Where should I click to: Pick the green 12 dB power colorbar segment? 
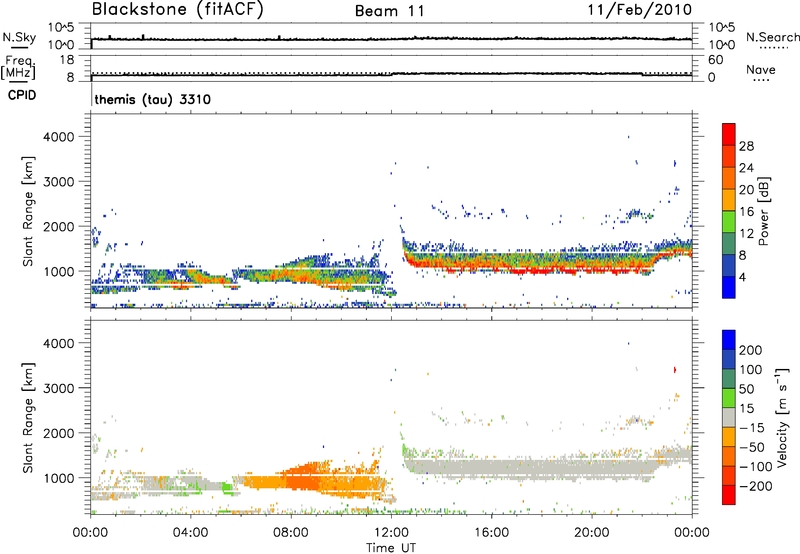tap(729, 222)
